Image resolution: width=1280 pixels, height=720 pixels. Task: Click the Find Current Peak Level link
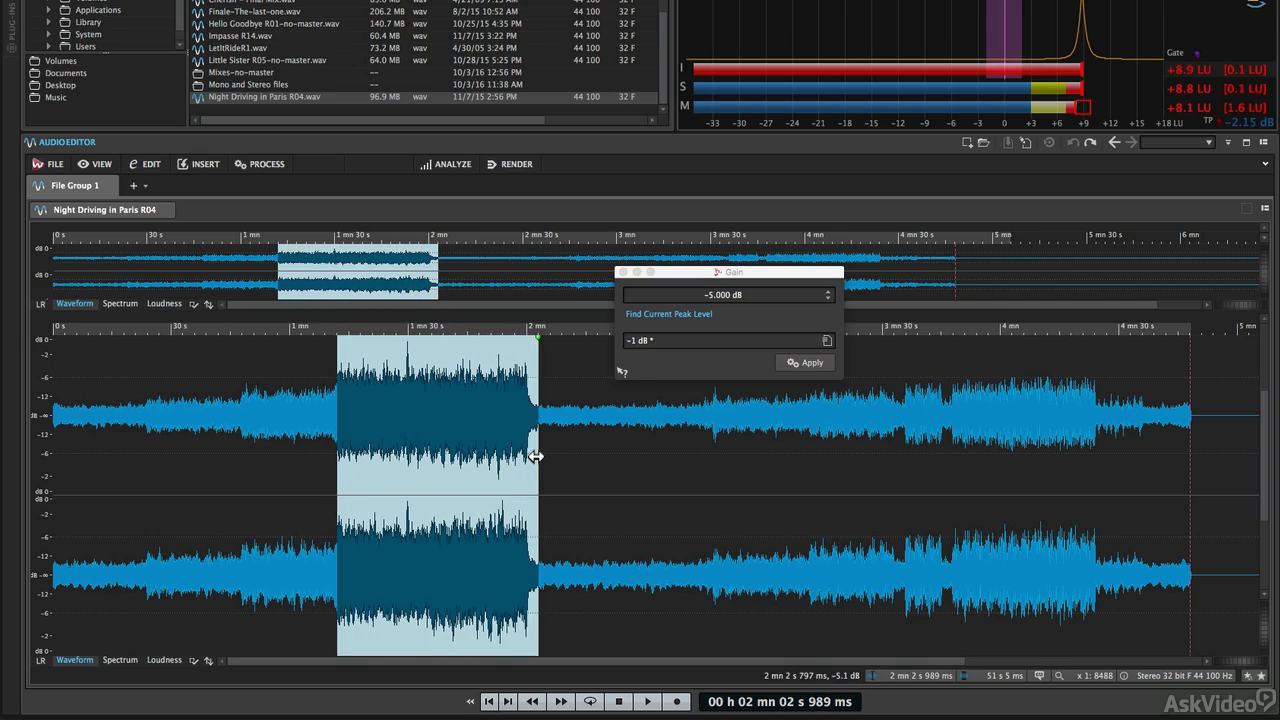[x=669, y=314]
